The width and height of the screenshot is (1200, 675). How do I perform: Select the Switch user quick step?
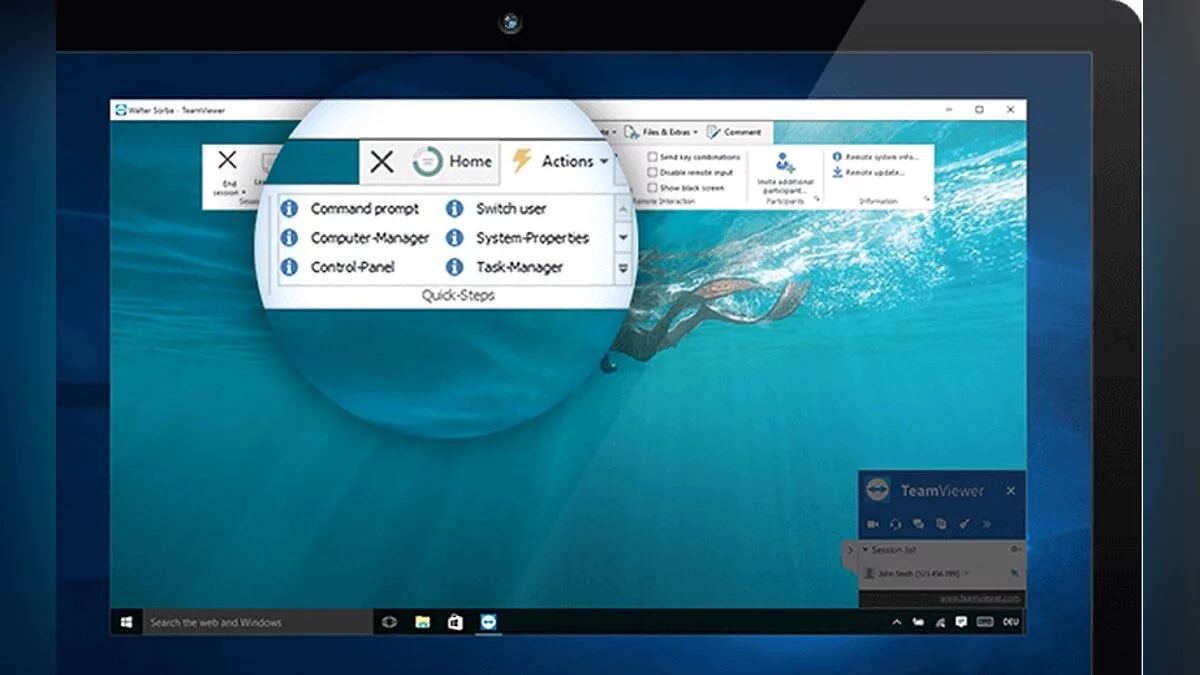coord(511,209)
